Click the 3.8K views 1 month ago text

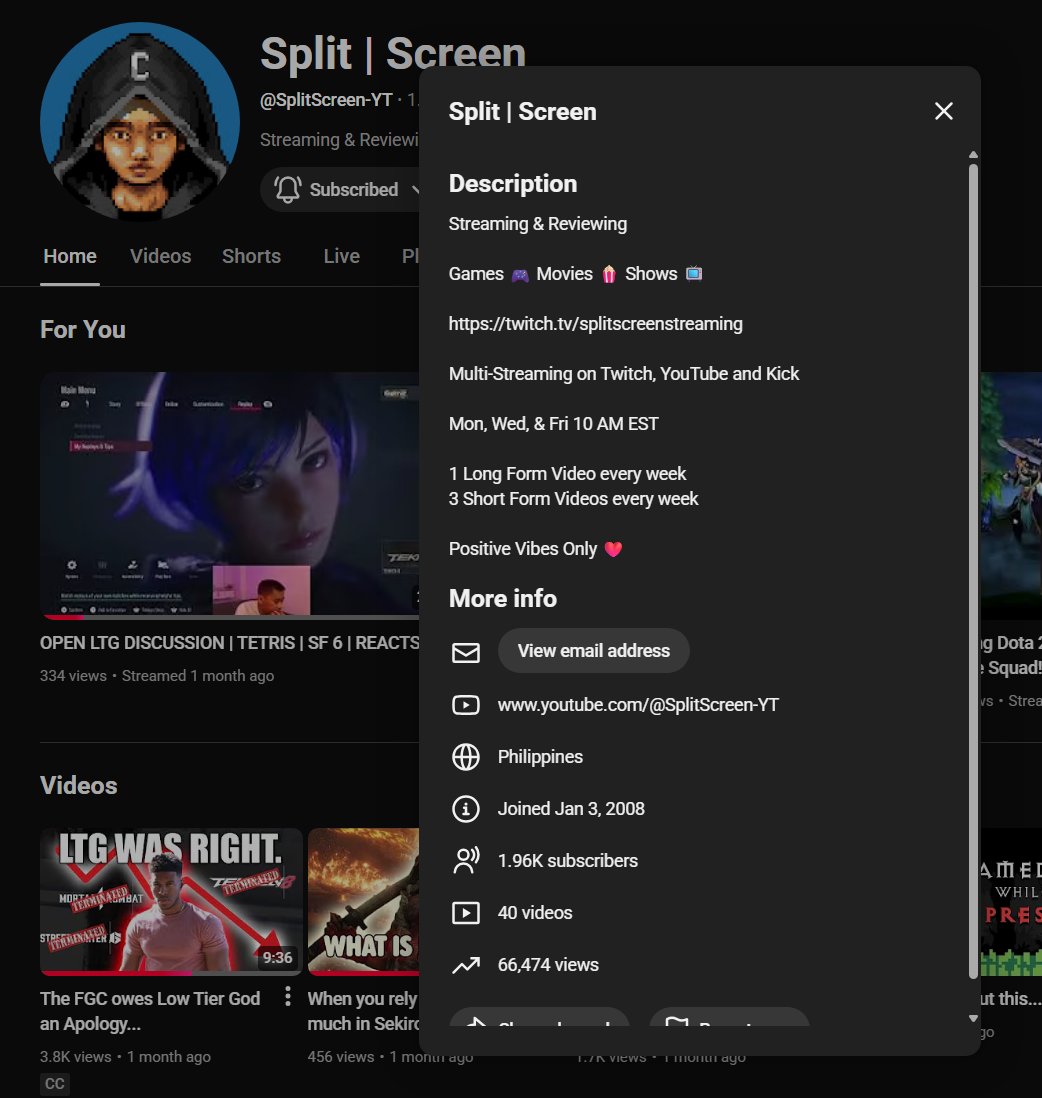click(x=125, y=1057)
